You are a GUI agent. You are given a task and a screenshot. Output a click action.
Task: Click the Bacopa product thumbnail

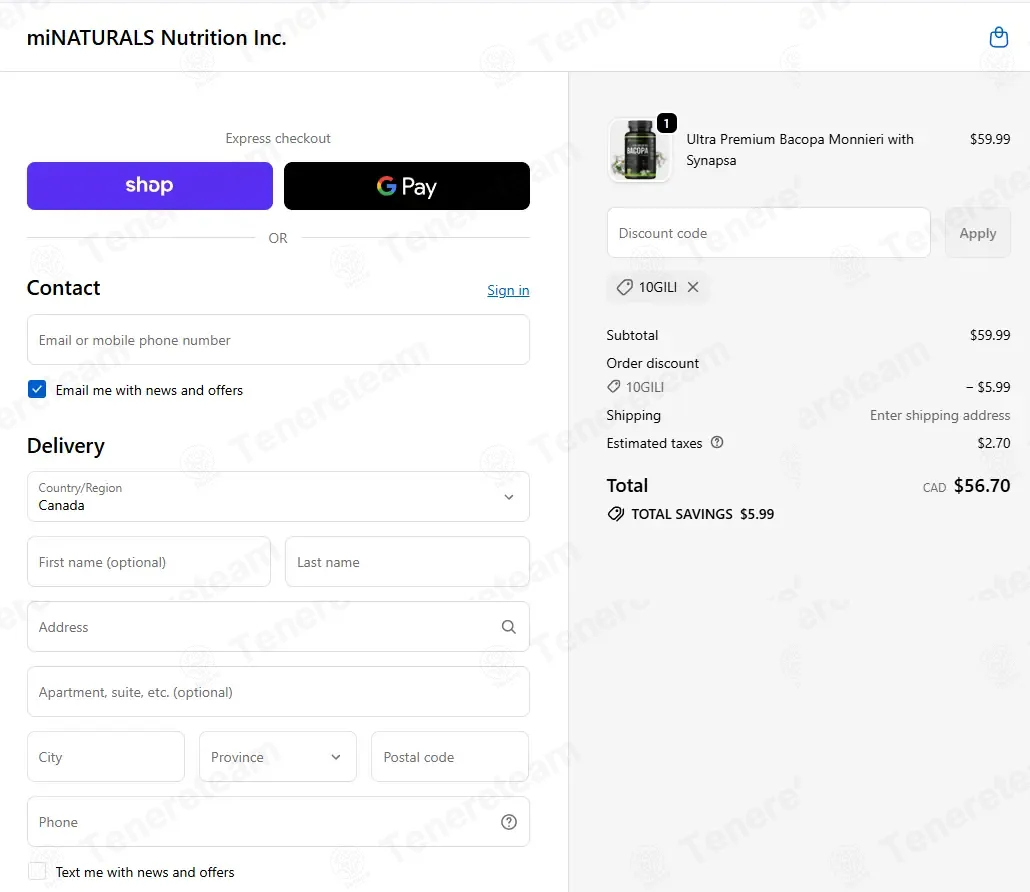click(x=640, y=150)
